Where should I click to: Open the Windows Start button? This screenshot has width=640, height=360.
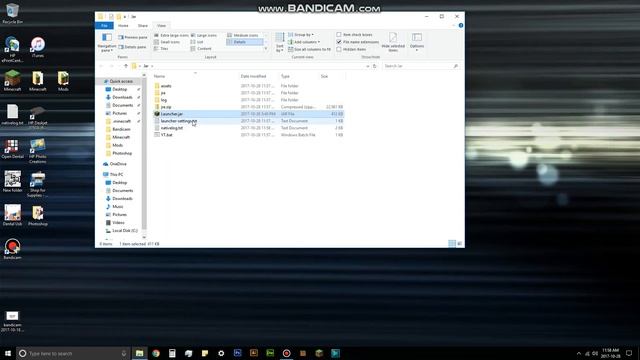click(x=8, y=353)
